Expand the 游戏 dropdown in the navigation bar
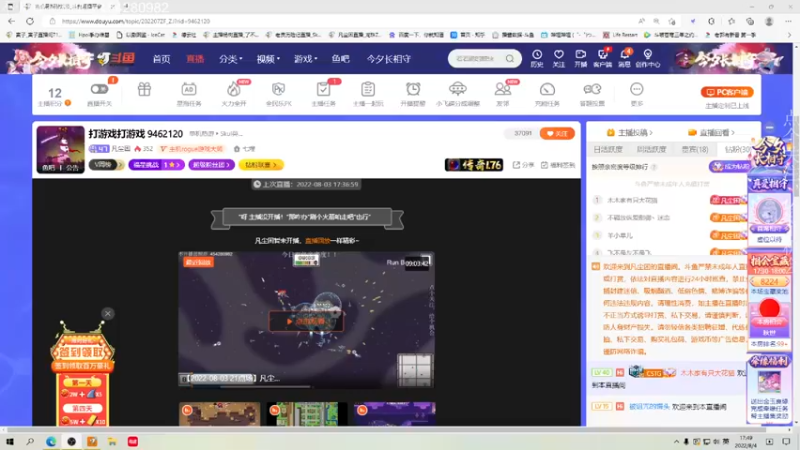800x450 pixels. [x=305, y=59]
